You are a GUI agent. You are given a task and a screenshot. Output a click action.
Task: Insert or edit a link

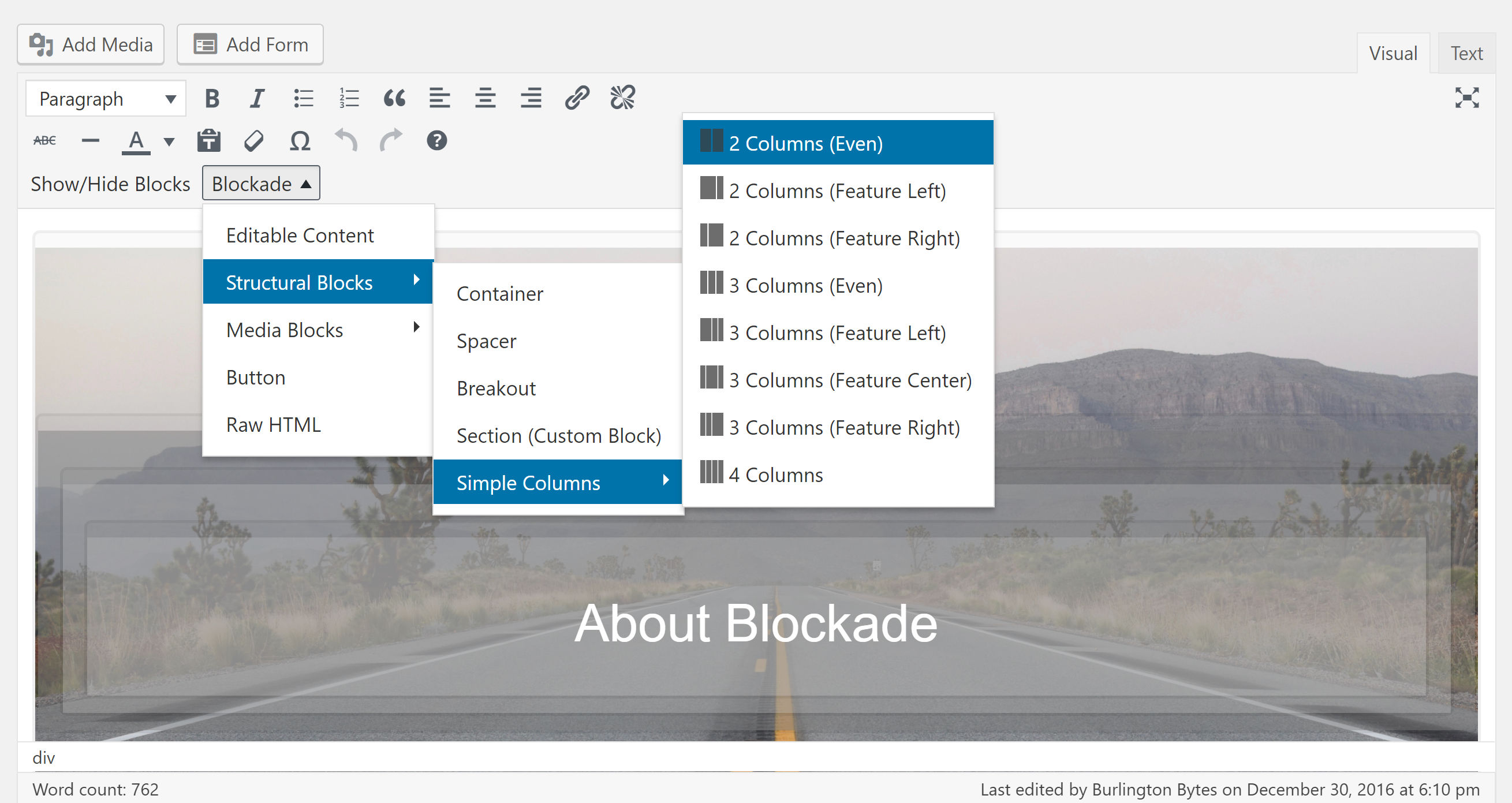[x=576, y=98]
